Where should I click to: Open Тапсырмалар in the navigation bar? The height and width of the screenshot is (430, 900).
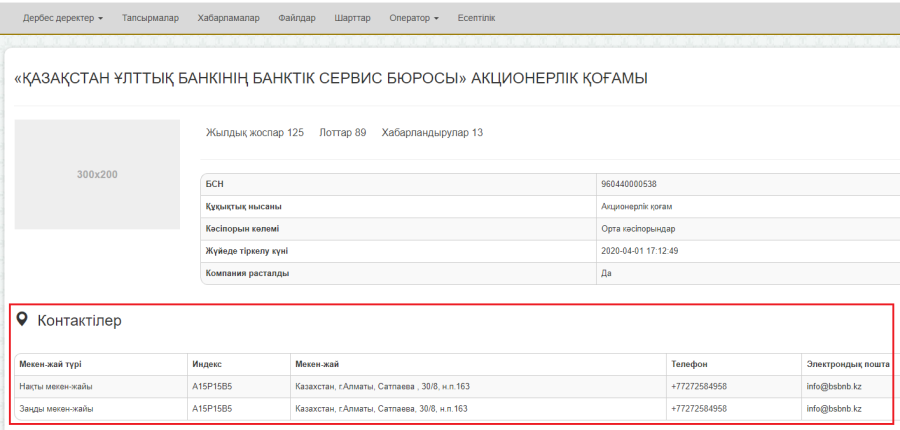150,18
